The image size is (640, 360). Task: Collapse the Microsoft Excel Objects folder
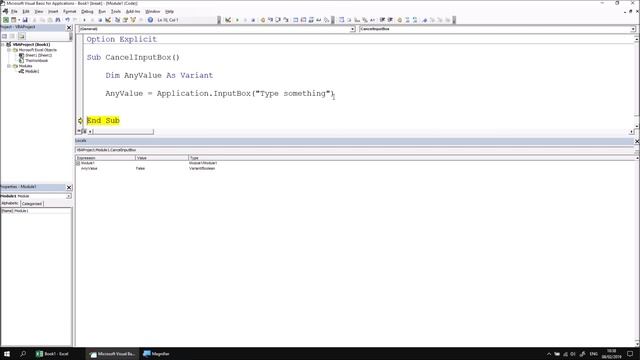[x=9, y=50]
